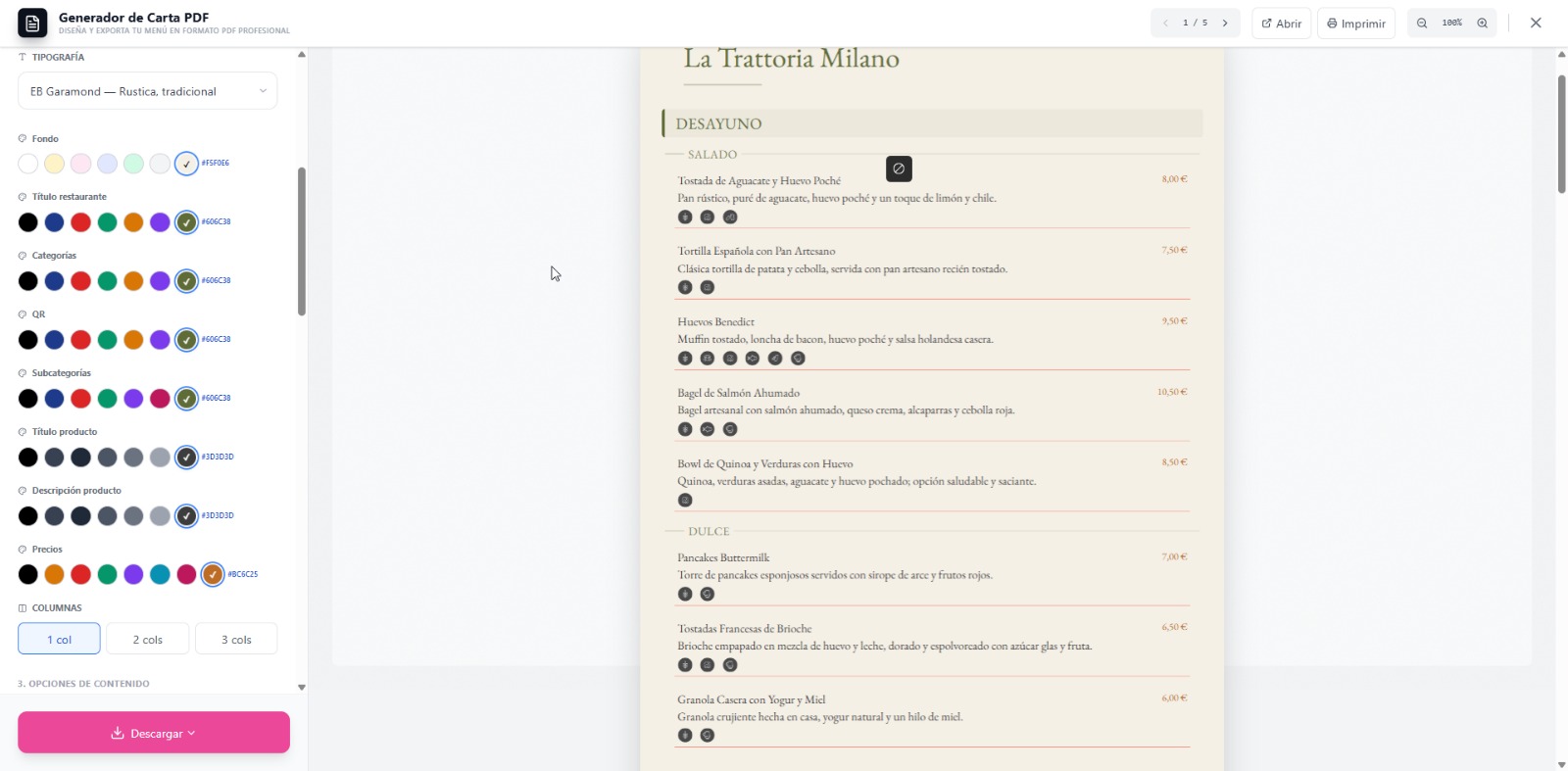Switch layout to 3 cols
1568x771 pixels.
236,640
